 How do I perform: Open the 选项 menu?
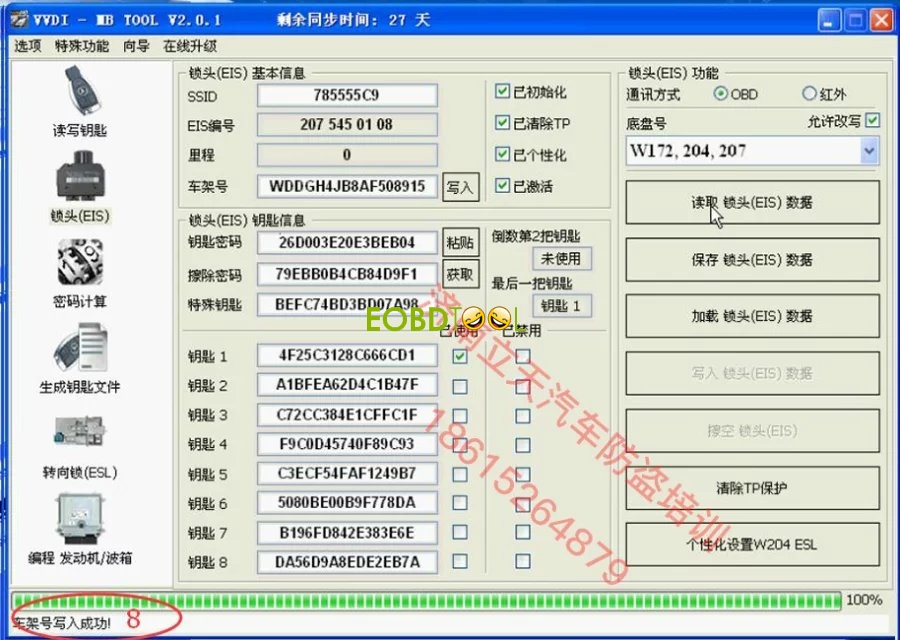(x=28, y=46)
